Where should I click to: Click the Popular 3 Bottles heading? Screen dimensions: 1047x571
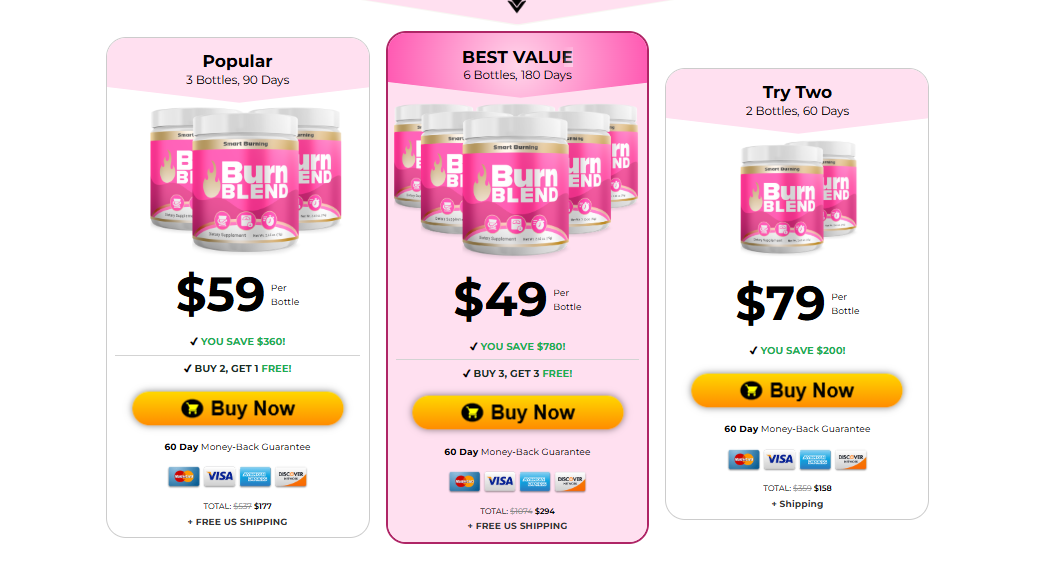tap(238, 69)
